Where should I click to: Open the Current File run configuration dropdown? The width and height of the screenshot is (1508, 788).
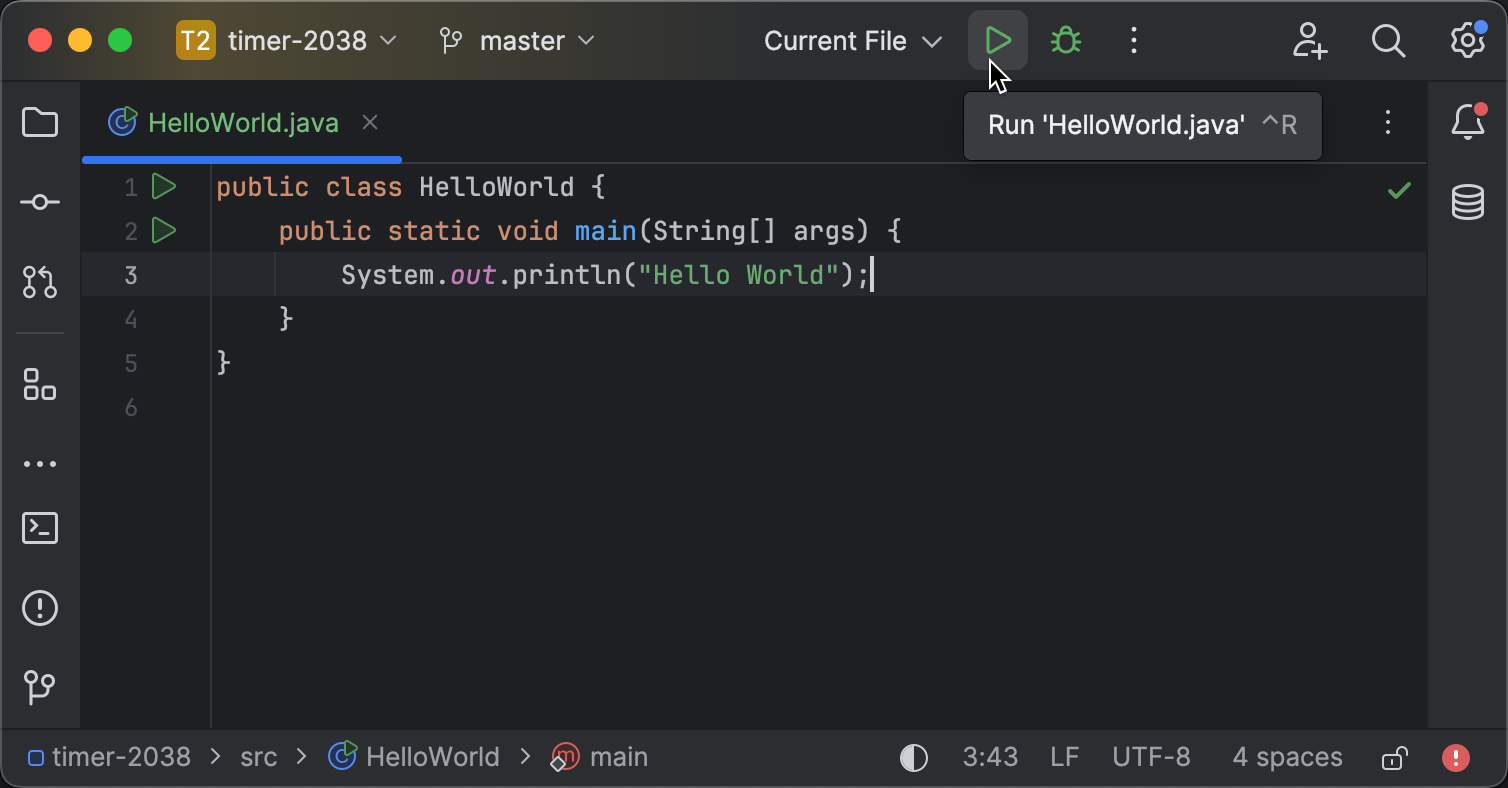click(x=851, y=41)
